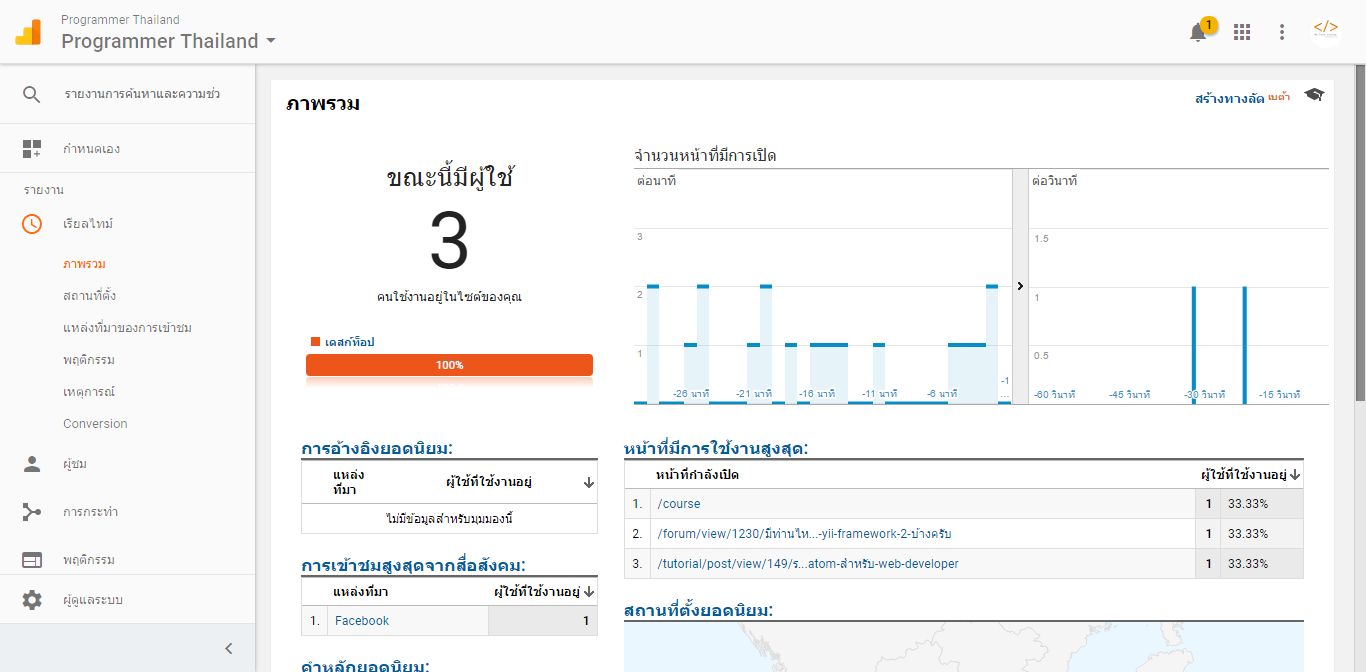This screenshot has width=1366, height=672.
Task: Open the three-dot options menu
Action: click(1282, 32)
